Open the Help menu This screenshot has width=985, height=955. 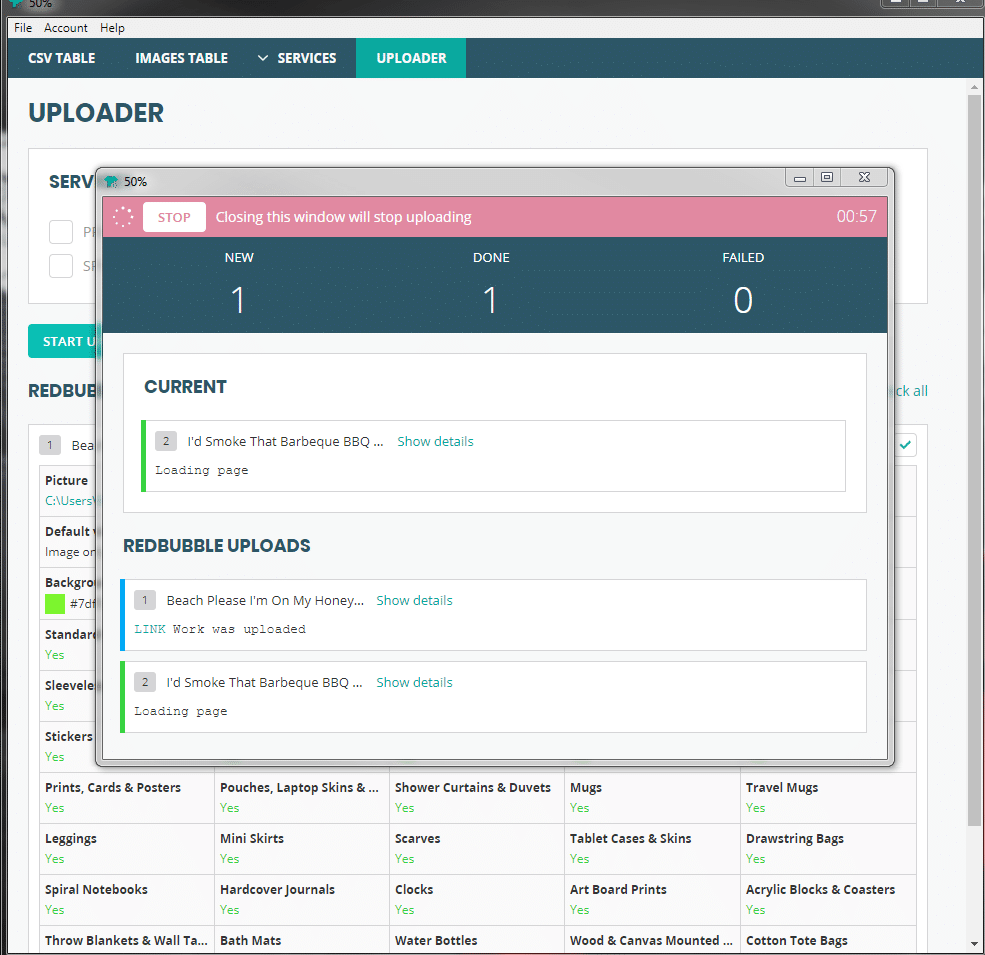coord(112,28)
